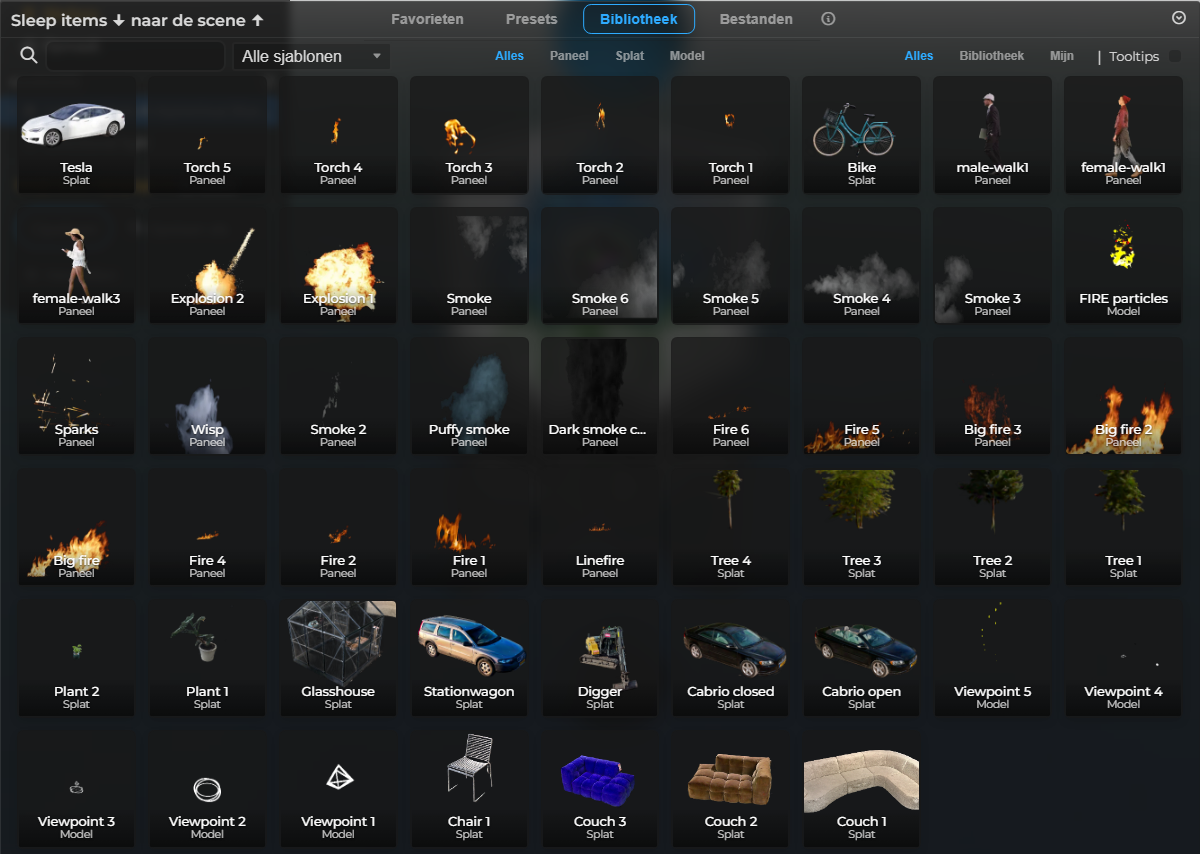Collapse panel with top-right chevron icon

[x=1178, y=18]
